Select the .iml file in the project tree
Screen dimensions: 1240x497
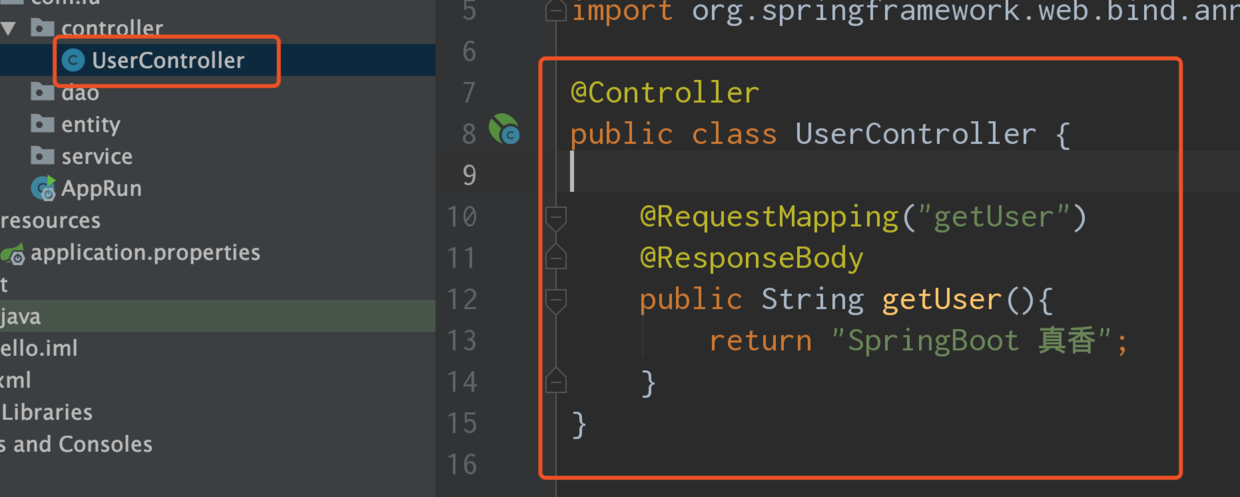coord(38,348)
